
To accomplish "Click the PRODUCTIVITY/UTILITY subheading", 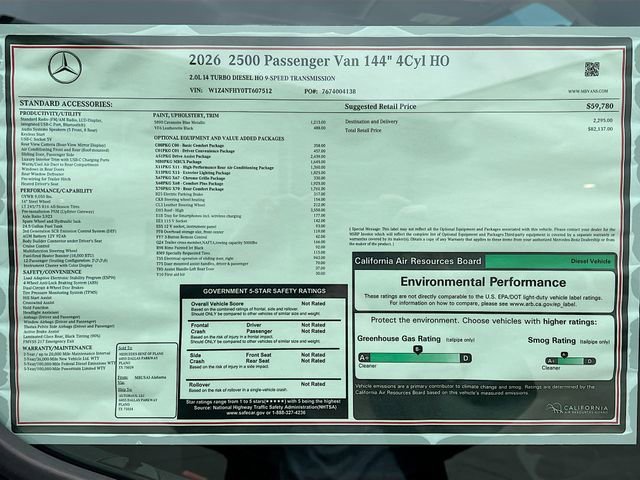I will pyautogui.click(x=50, y=114).
